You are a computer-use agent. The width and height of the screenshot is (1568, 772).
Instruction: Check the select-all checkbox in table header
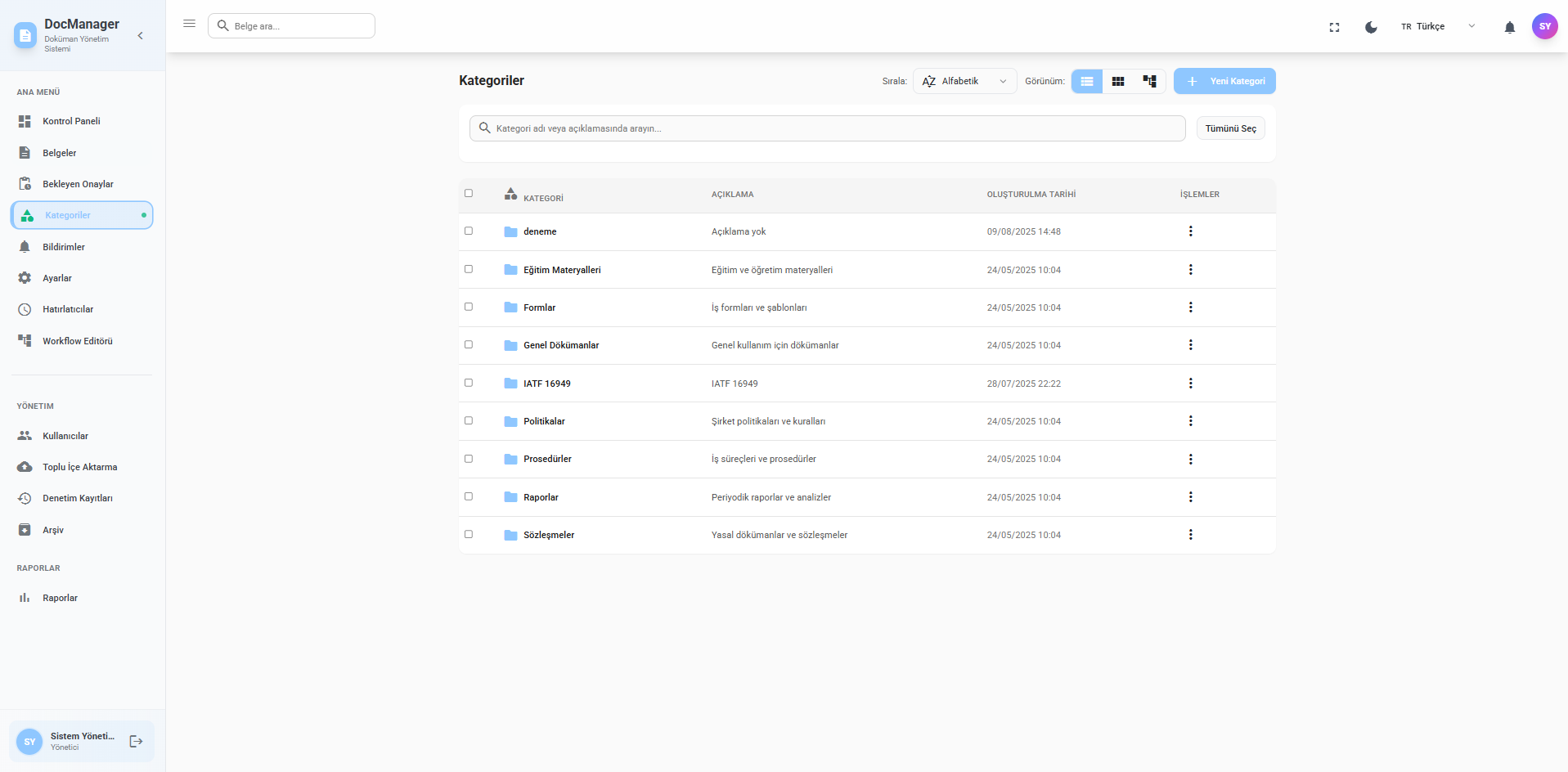[x=469, y=193]
